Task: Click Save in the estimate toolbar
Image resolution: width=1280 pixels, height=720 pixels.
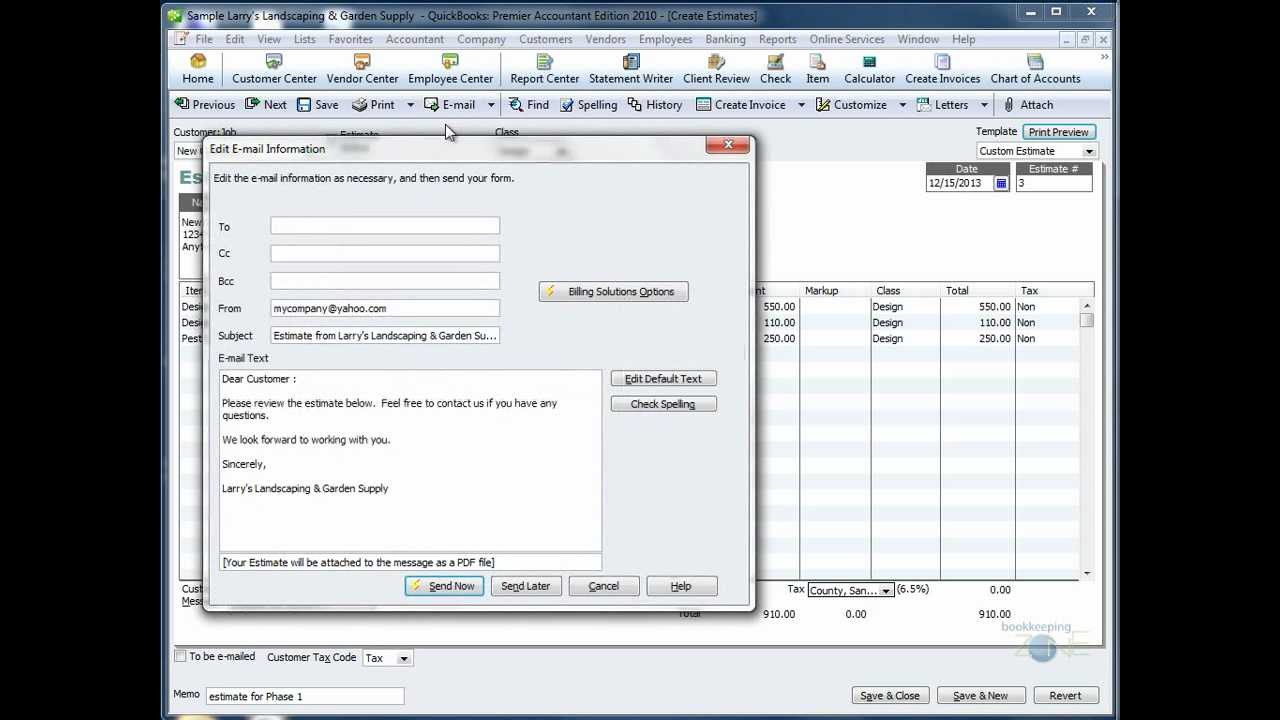Action: tap(318, 104)
